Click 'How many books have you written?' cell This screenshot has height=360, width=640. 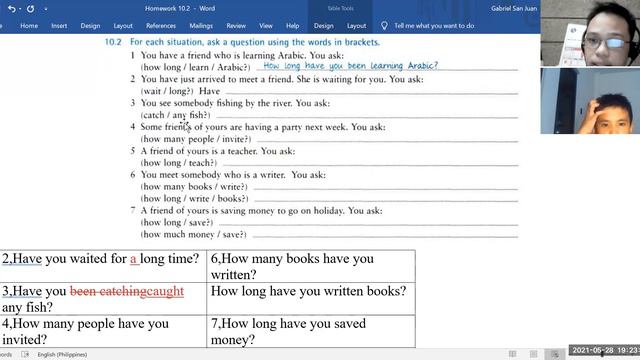click(311, 266)
